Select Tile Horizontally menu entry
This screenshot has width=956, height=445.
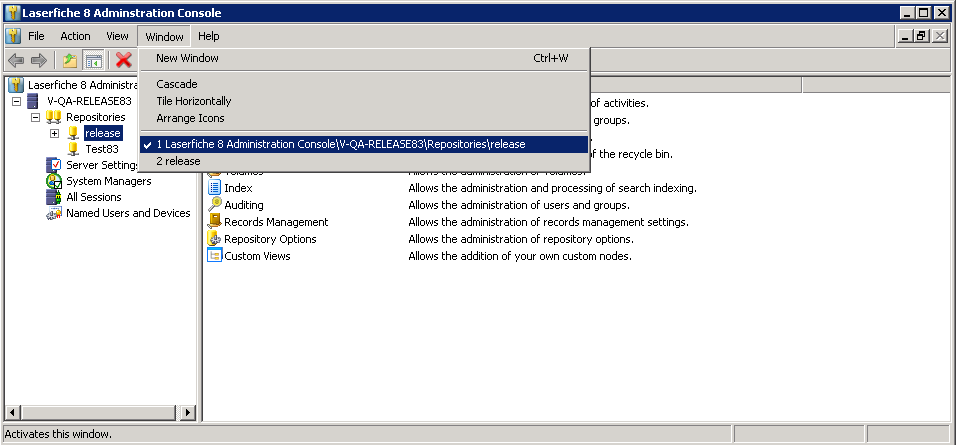[x=365, y=101]
